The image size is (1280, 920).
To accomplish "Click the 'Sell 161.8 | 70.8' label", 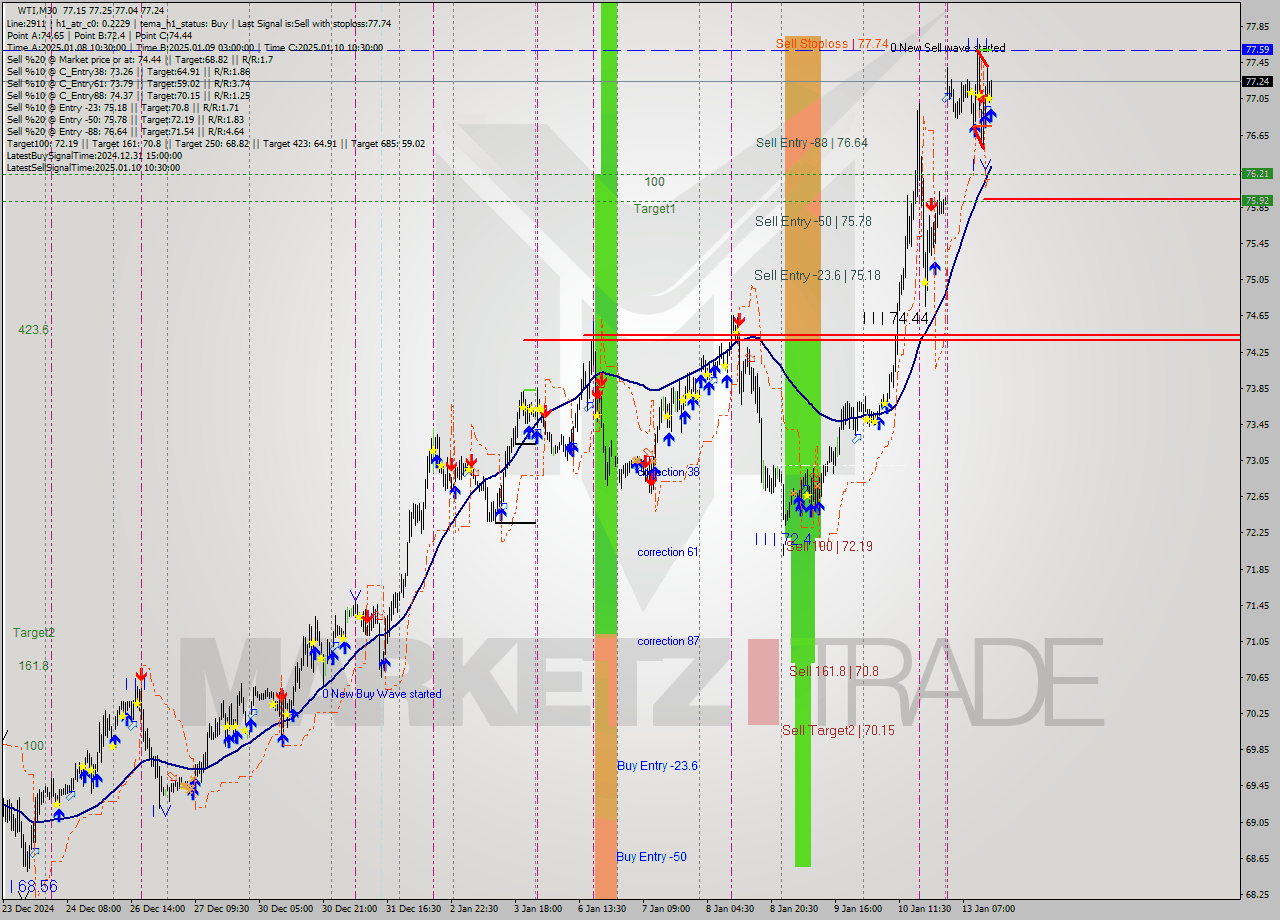I will (834, 671).
